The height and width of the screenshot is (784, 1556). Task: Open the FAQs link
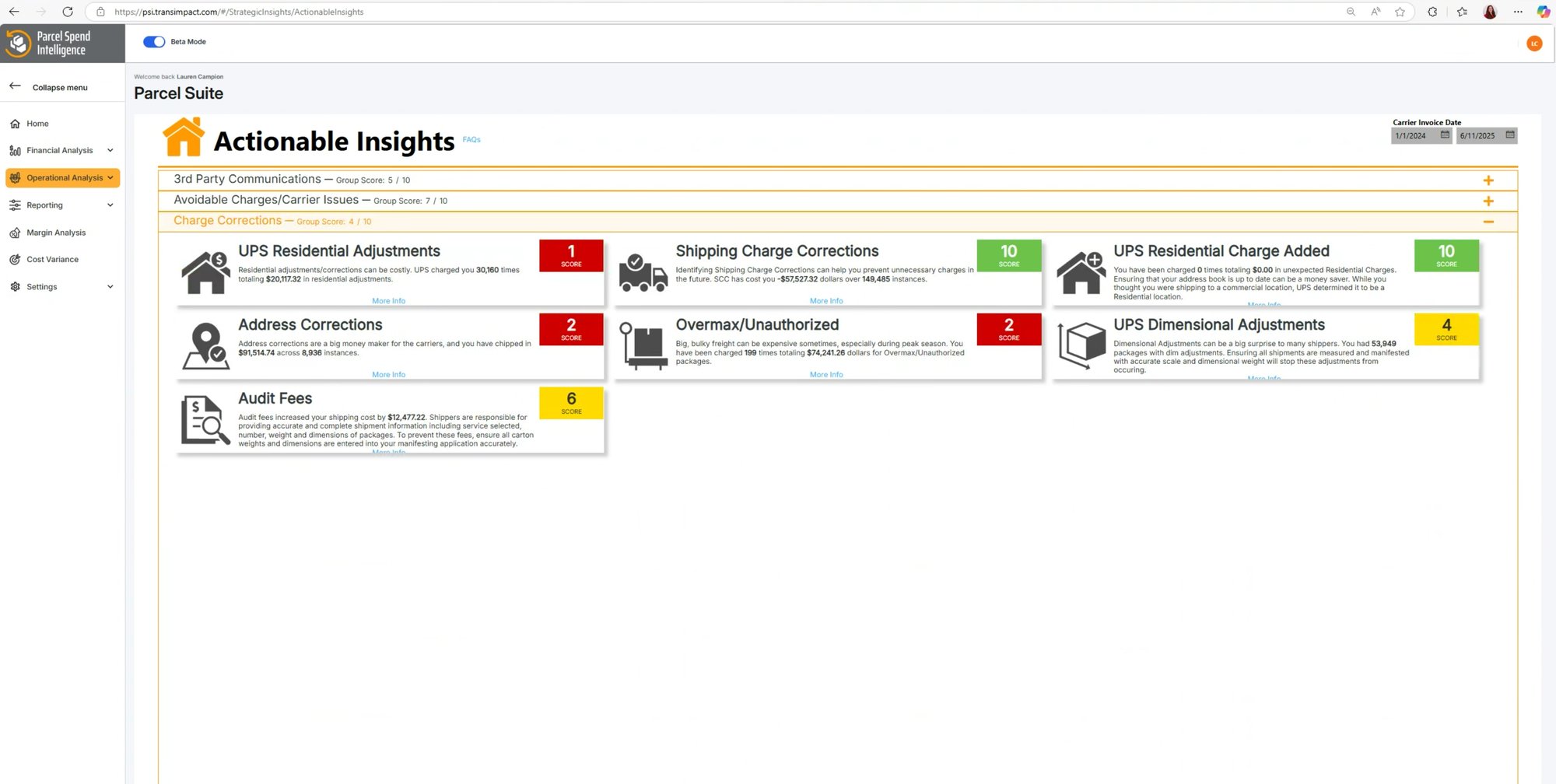pyautogui.click(x=471, y=140)
